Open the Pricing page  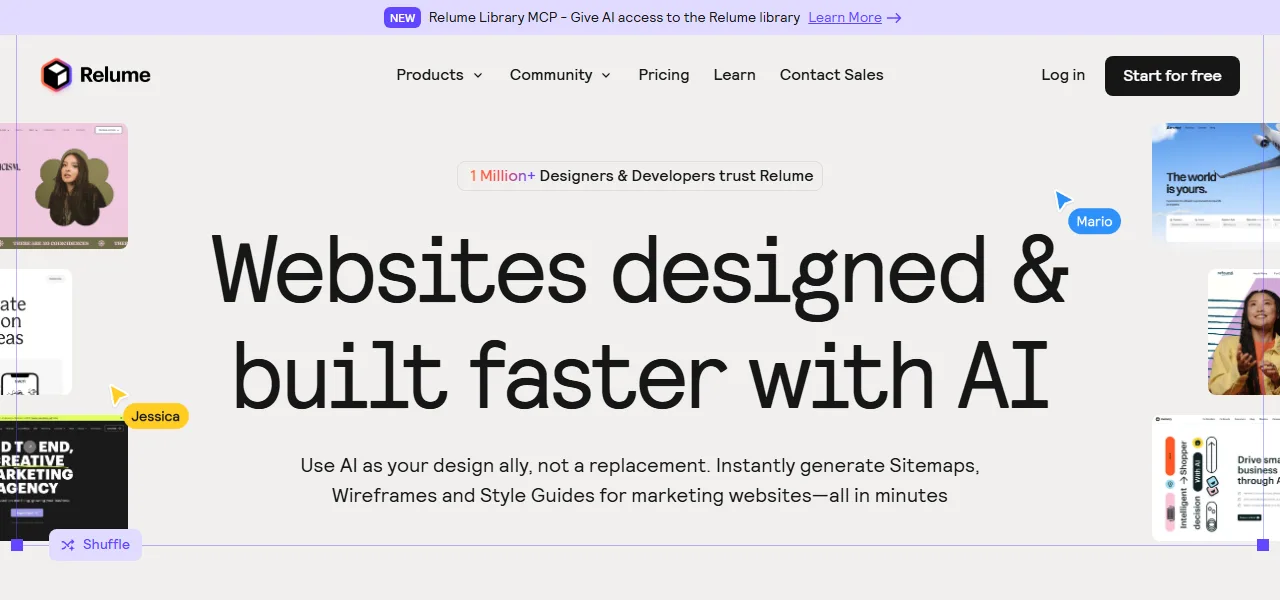tap(664, 75)
